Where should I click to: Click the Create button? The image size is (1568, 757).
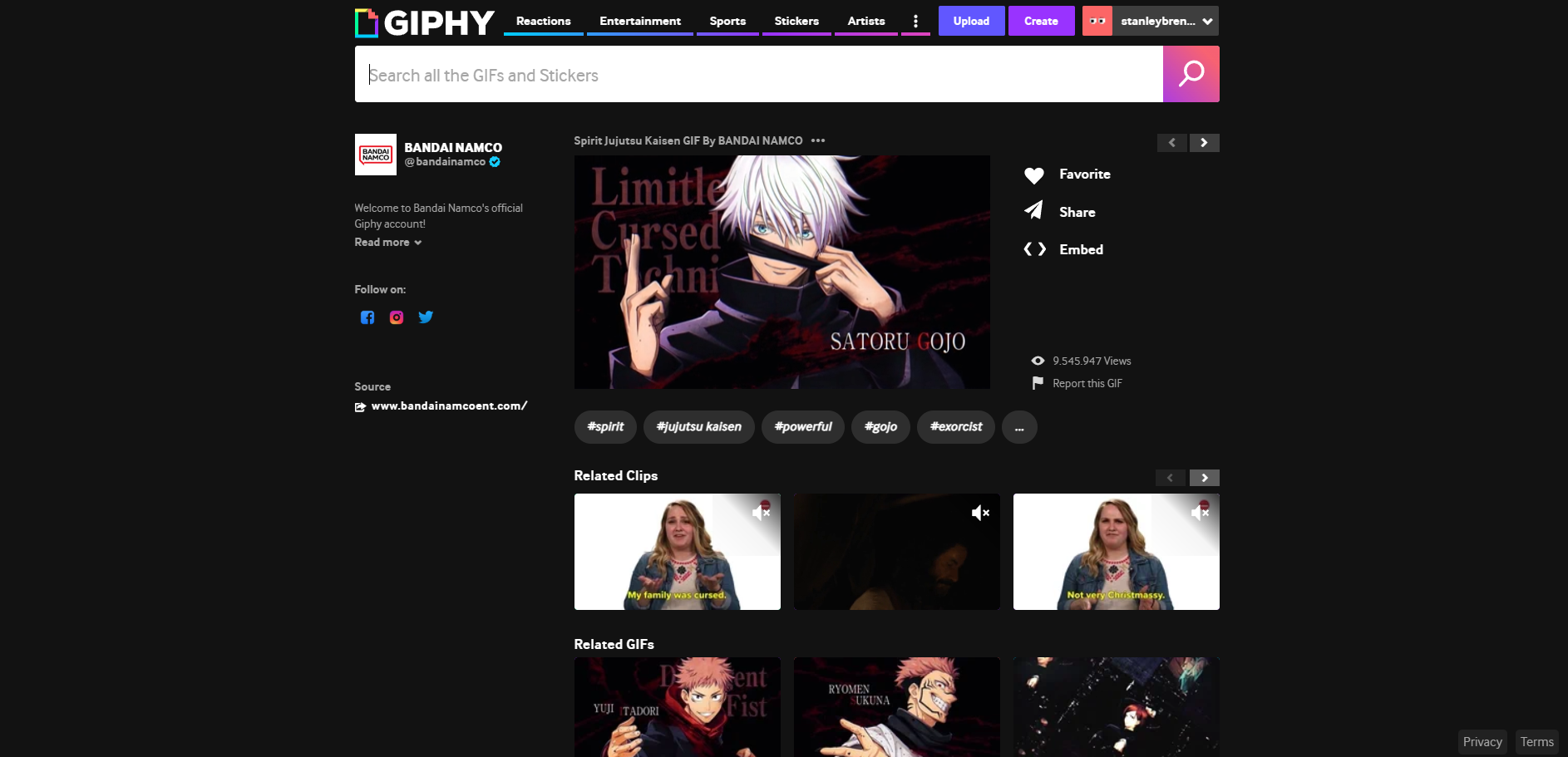click(1041, 21)
